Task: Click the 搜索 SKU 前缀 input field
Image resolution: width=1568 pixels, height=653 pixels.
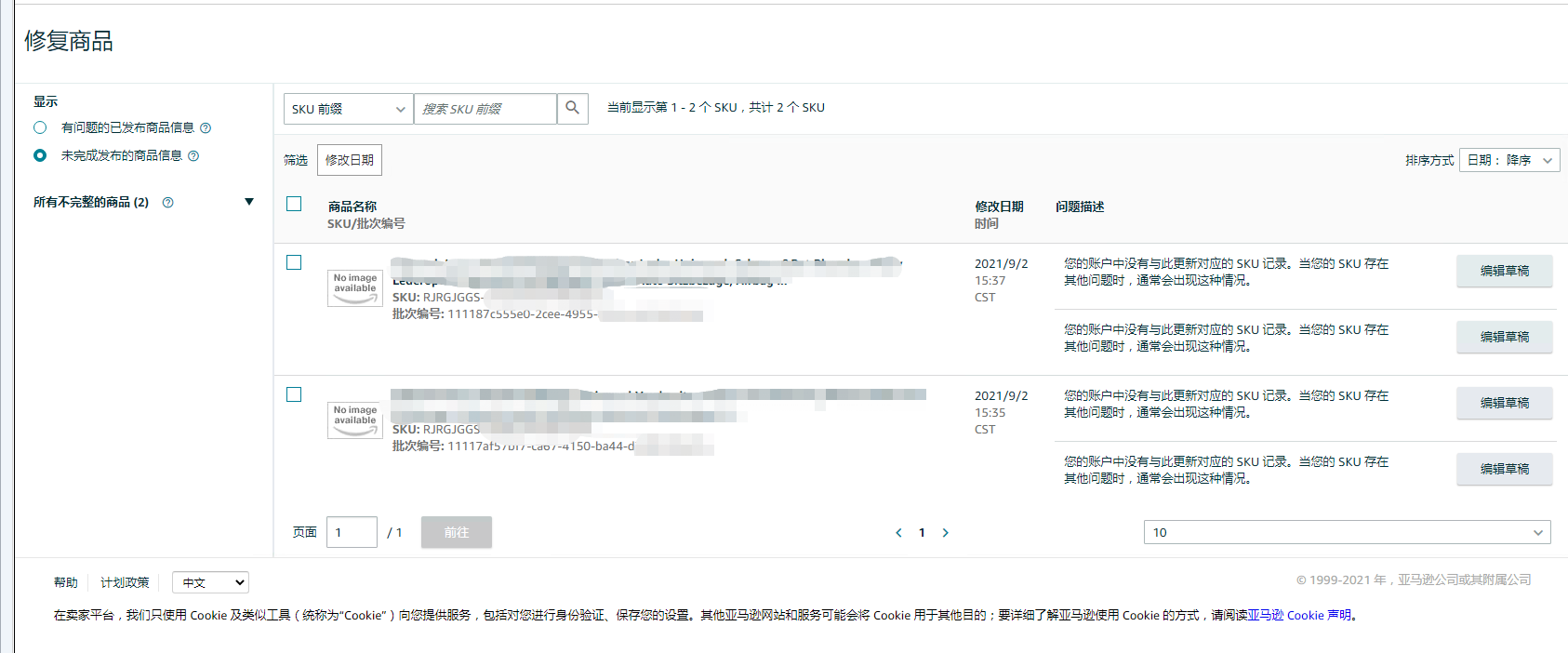Action: pos(485,109)
